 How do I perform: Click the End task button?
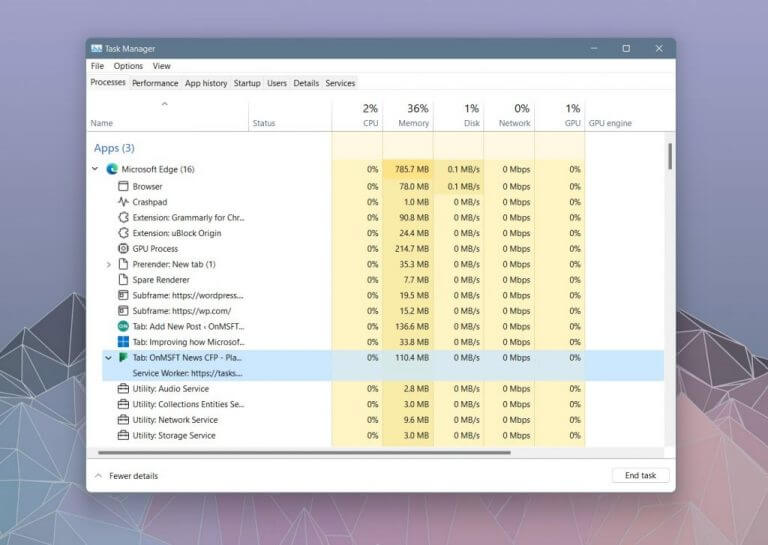pyautogui.click(x=640, y=475)
